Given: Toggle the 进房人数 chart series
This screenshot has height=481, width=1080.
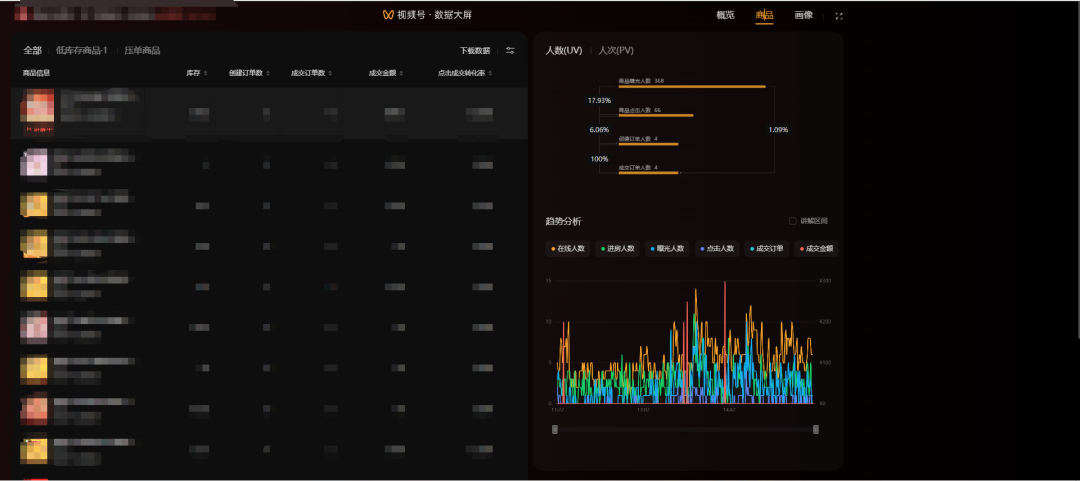Looking at the screenshot, I should pos(618,249).
